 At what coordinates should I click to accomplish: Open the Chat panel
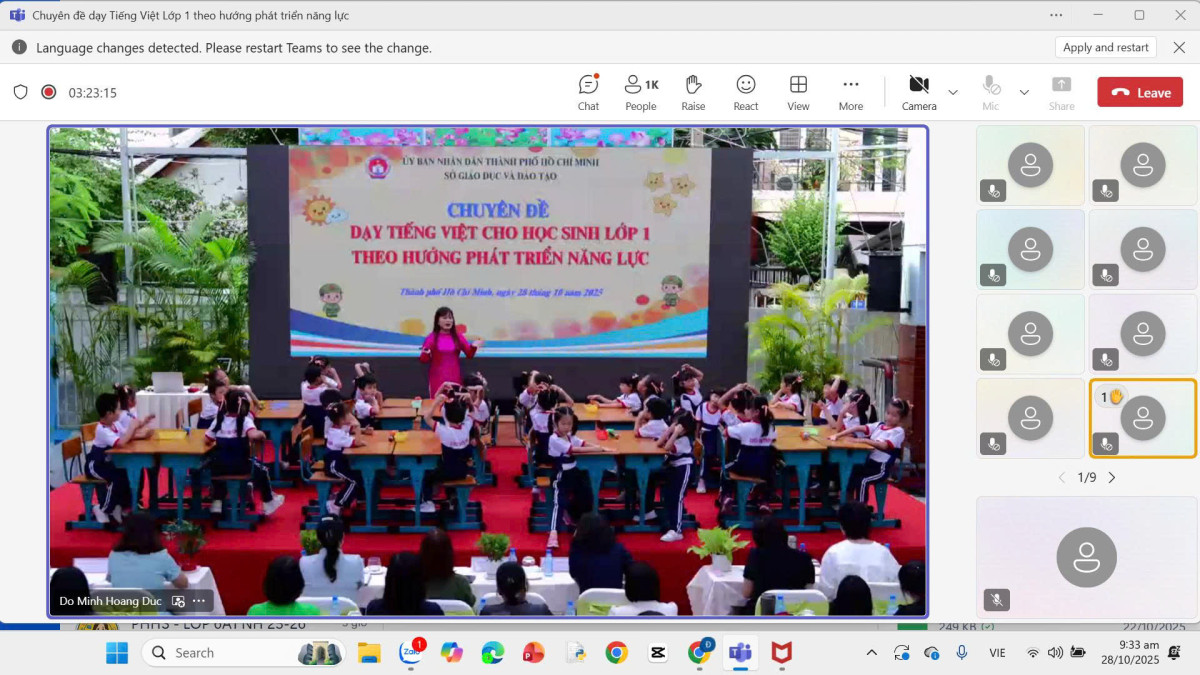588,92
